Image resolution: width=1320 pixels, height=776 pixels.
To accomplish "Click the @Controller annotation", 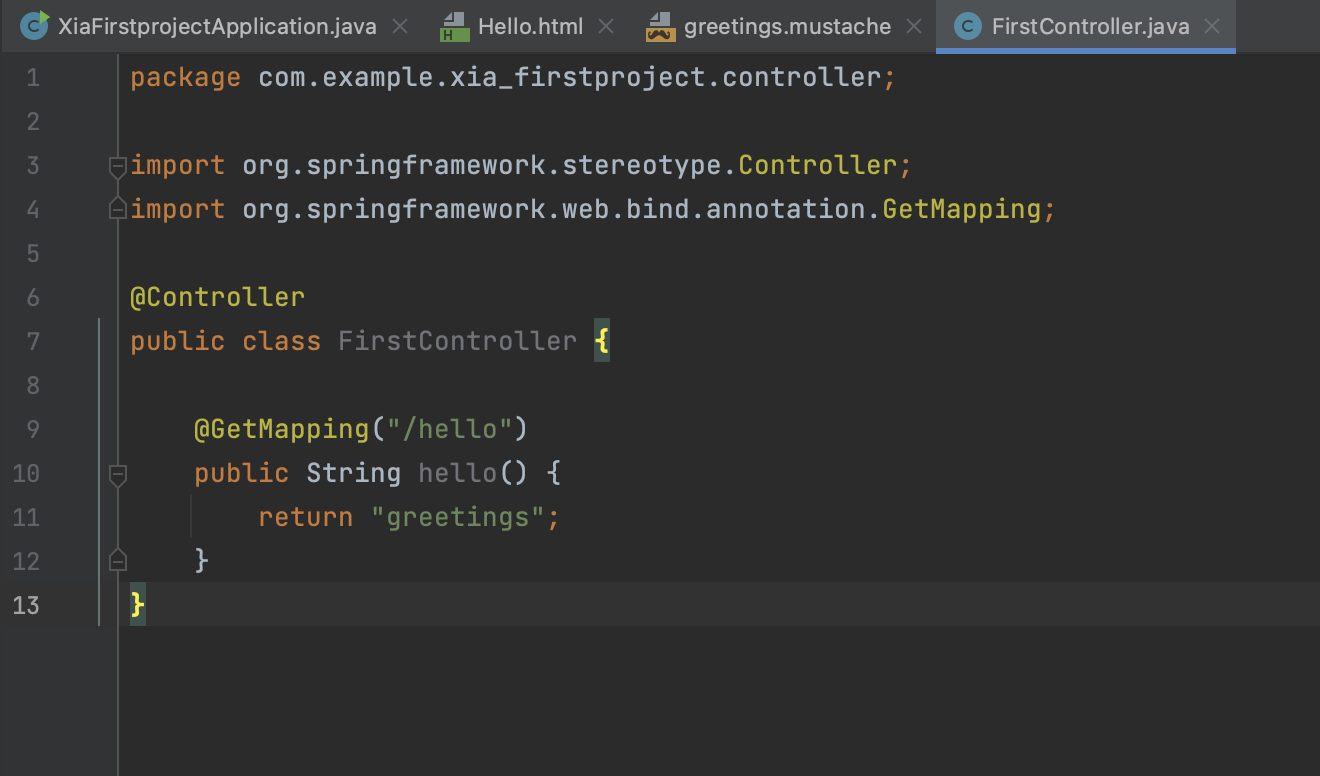I will click(218, 297).
